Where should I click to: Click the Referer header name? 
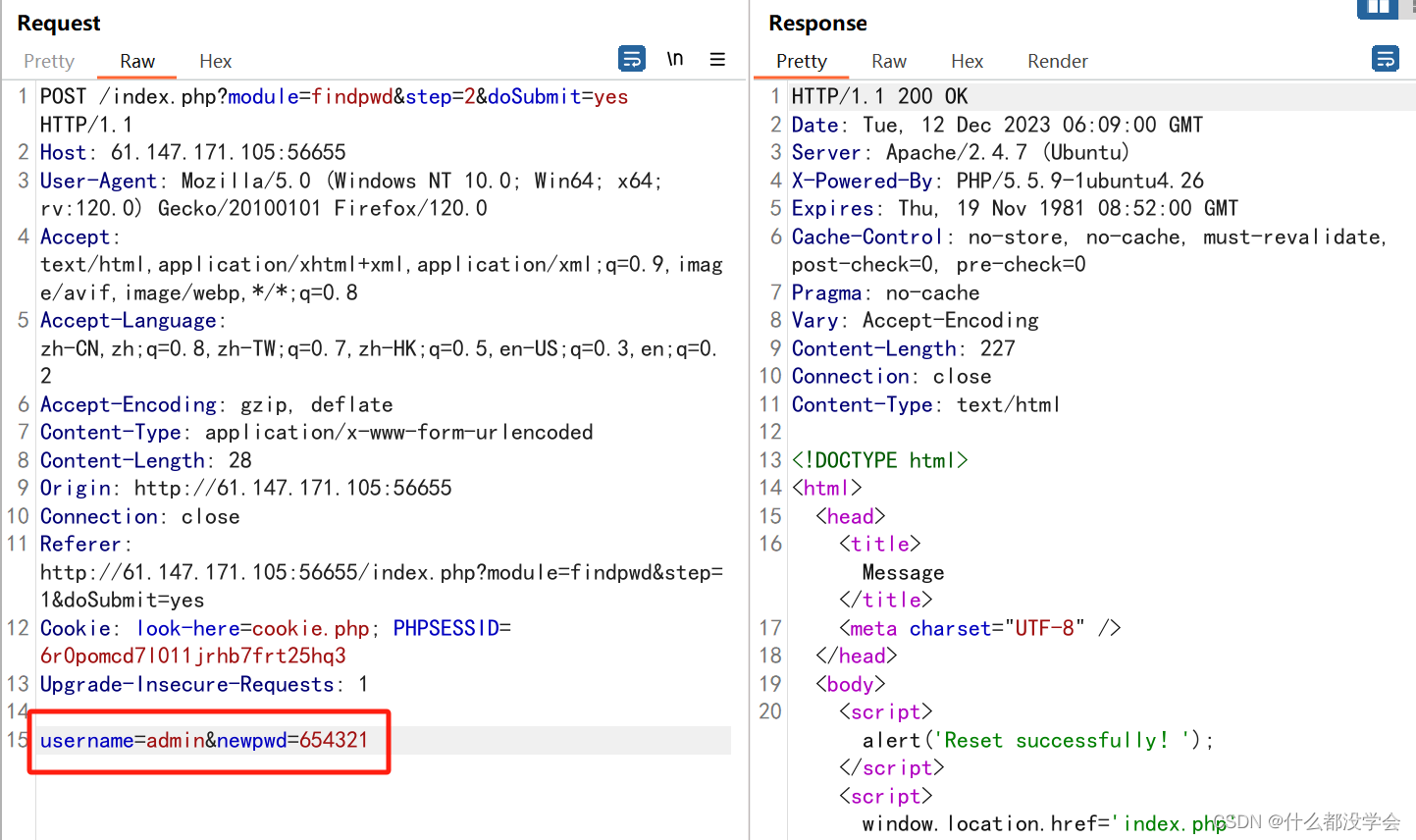coord(80,544)
